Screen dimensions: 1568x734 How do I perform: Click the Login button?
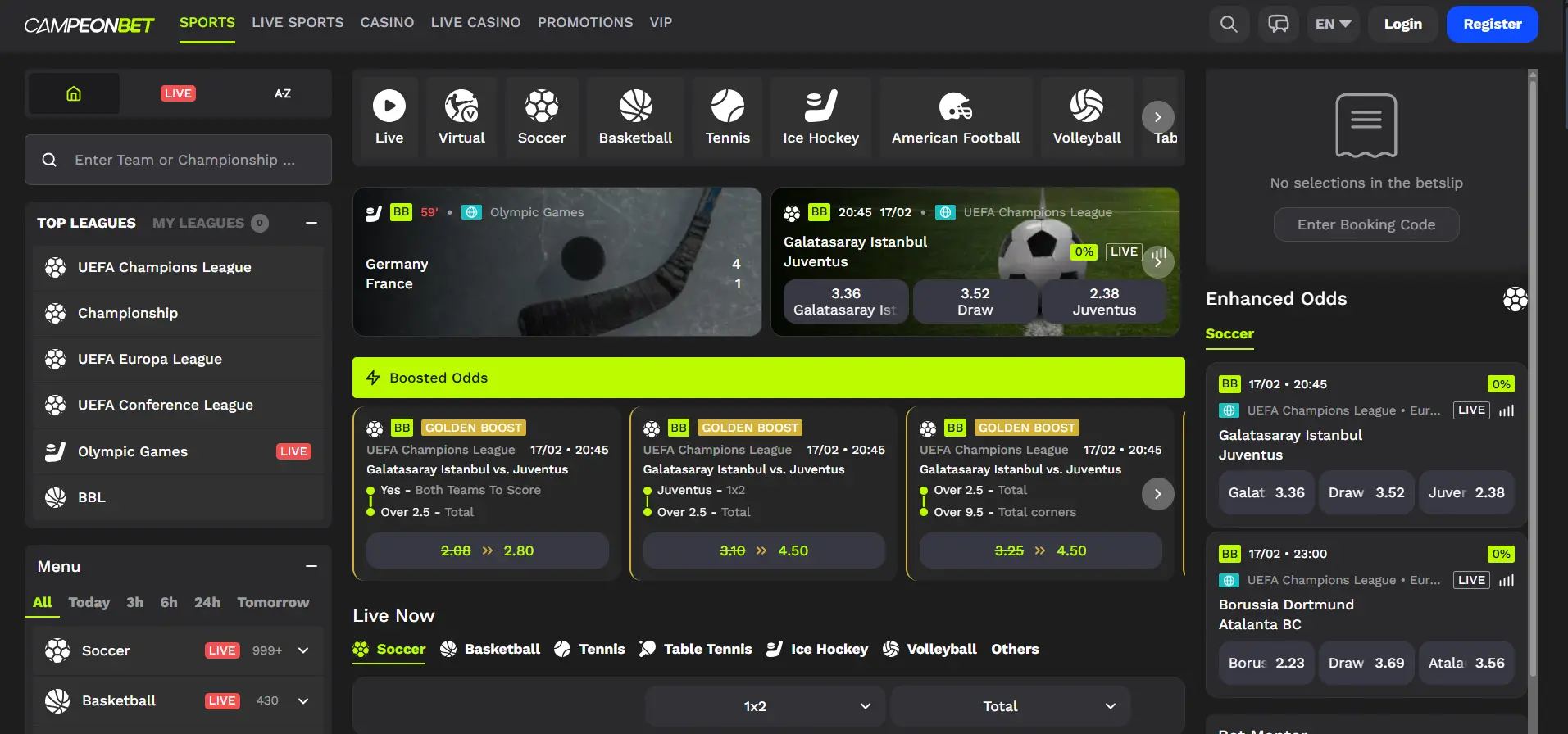tap(1403, 24)
